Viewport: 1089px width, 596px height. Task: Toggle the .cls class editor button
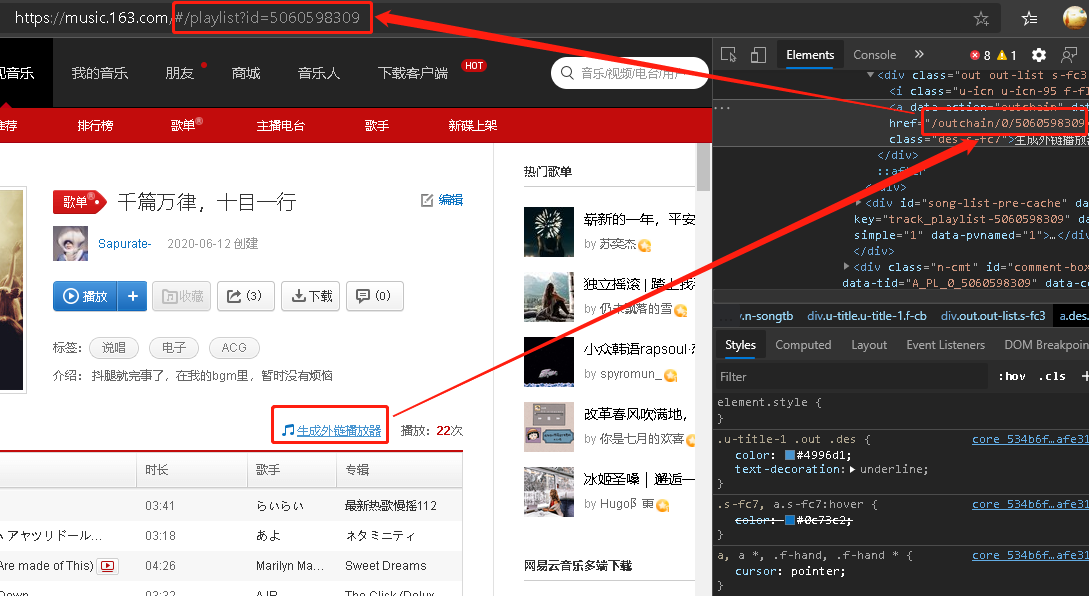coord(1052,376)
